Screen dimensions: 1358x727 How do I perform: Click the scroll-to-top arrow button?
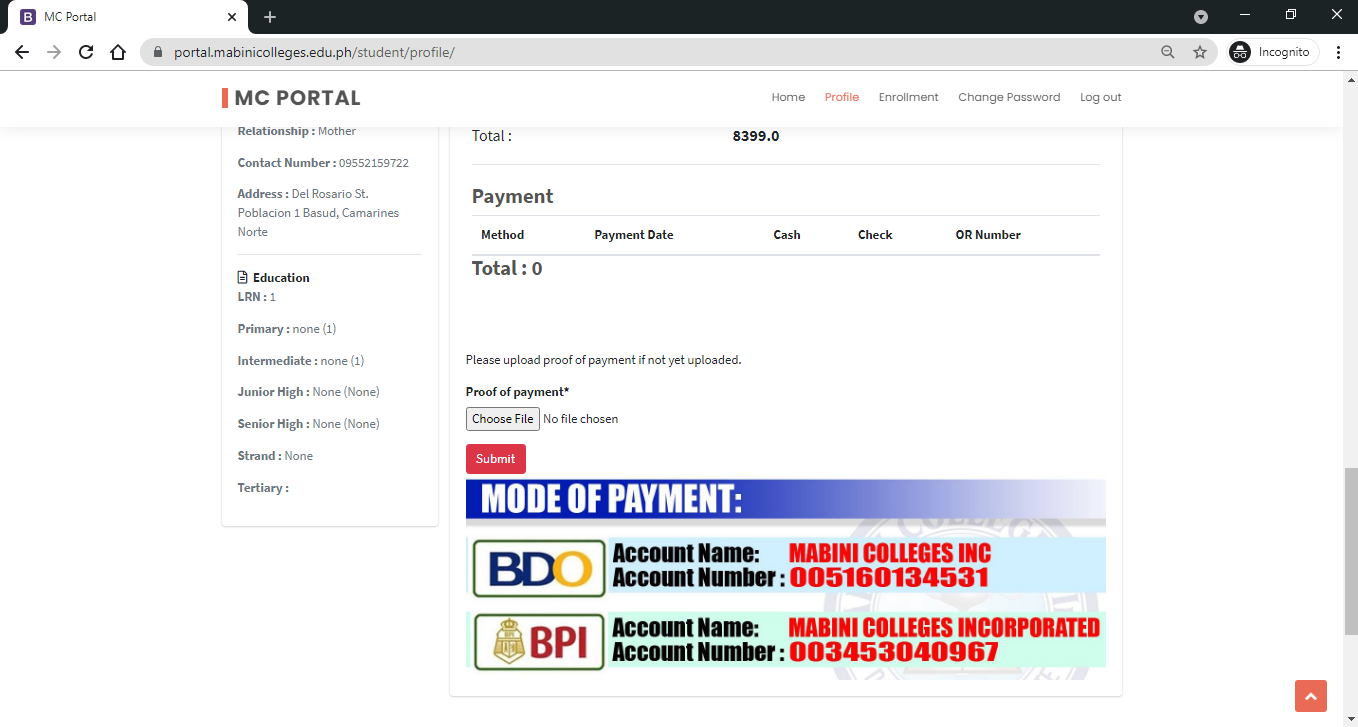tap(1310, 696)
